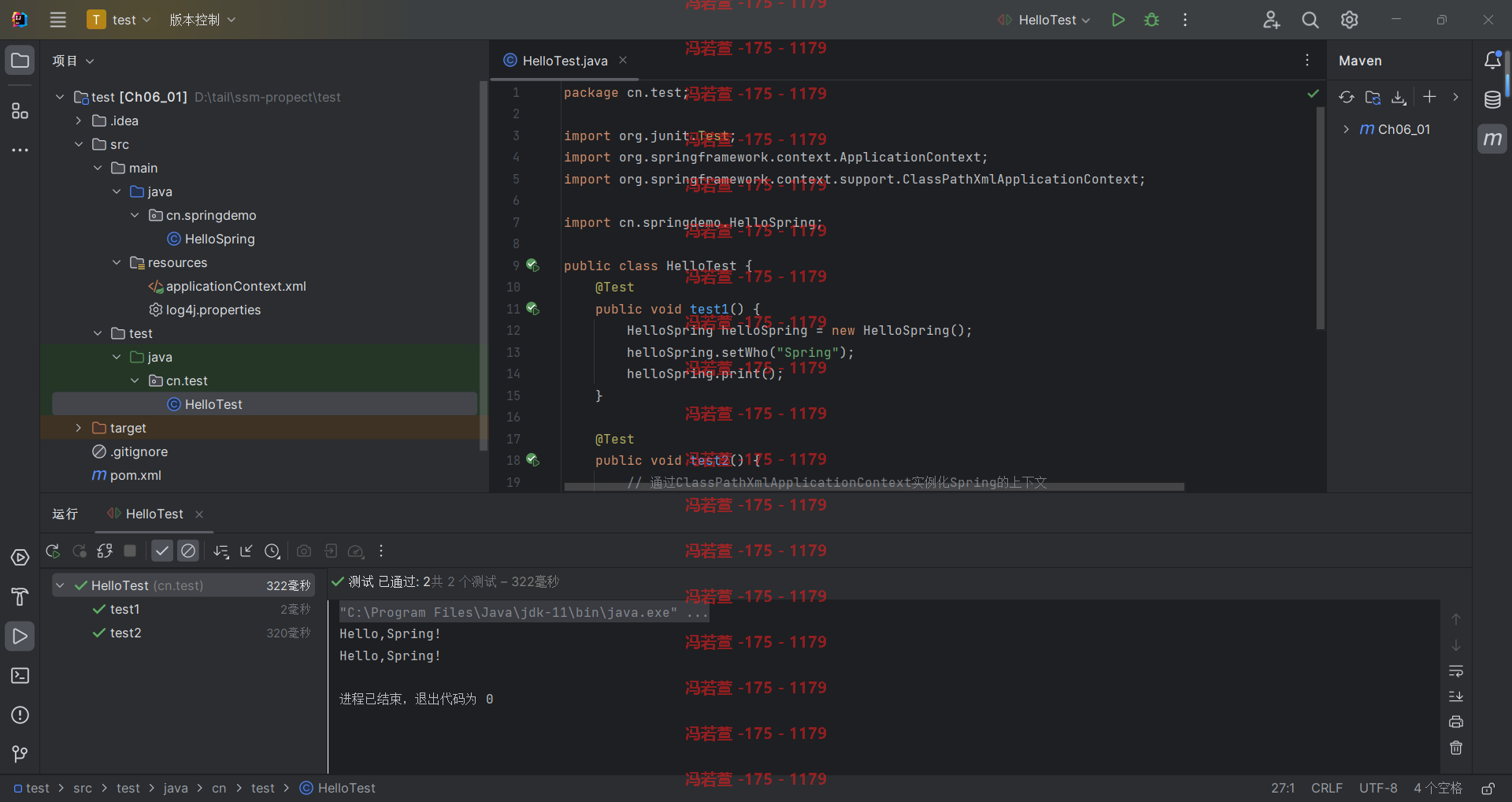The height and width of the screenshot is (802, 1512).
Task: Click HelloTest breadcrumb in navigation bar
Action: click(338, 788)
